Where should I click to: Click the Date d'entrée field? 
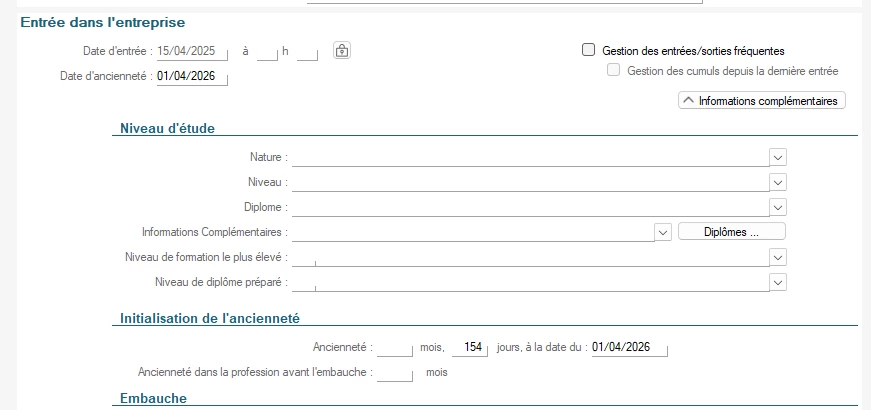(x=192, y=51)
